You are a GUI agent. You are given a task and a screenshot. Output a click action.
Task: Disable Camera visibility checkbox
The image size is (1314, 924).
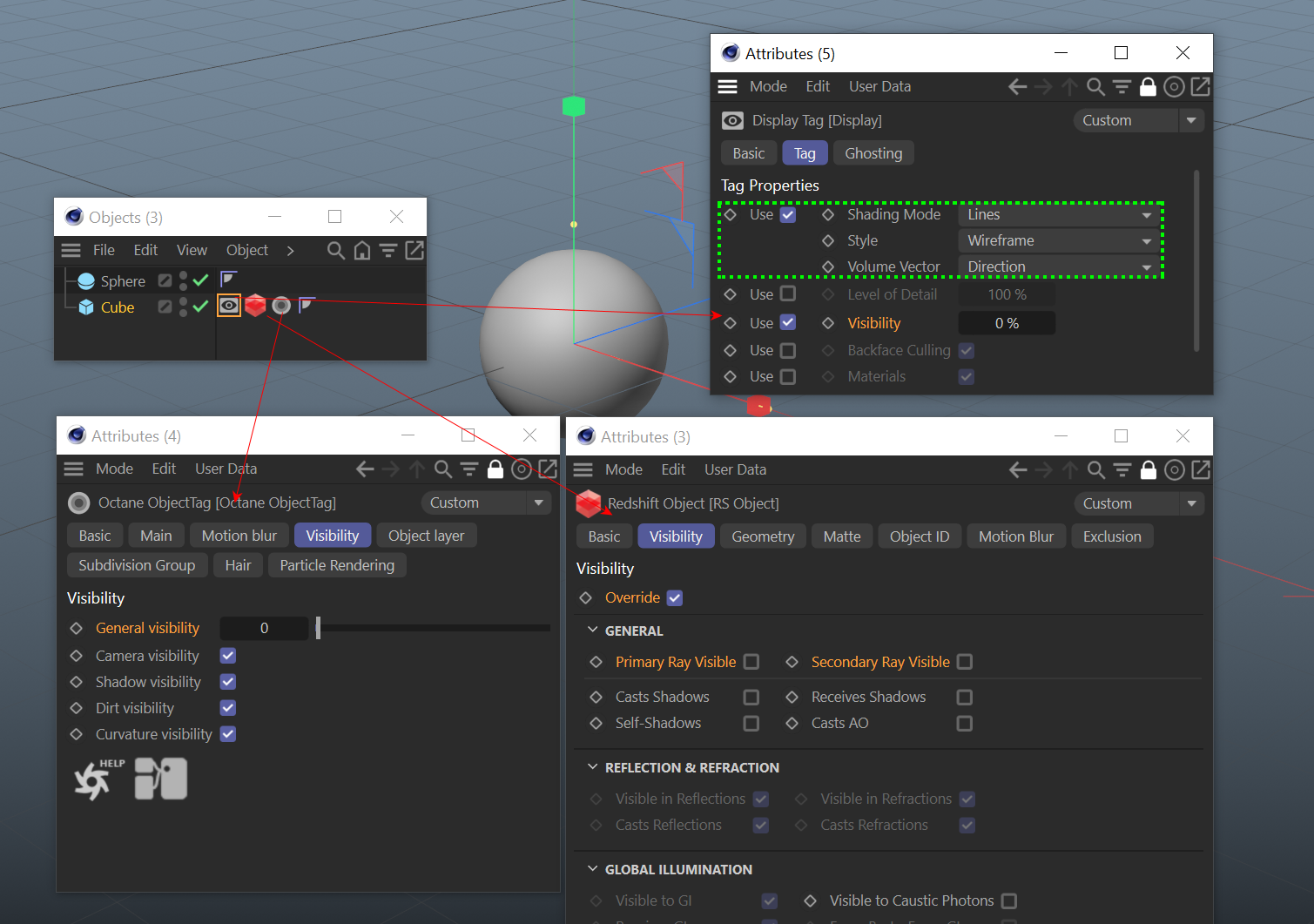[x=228, y=656]
